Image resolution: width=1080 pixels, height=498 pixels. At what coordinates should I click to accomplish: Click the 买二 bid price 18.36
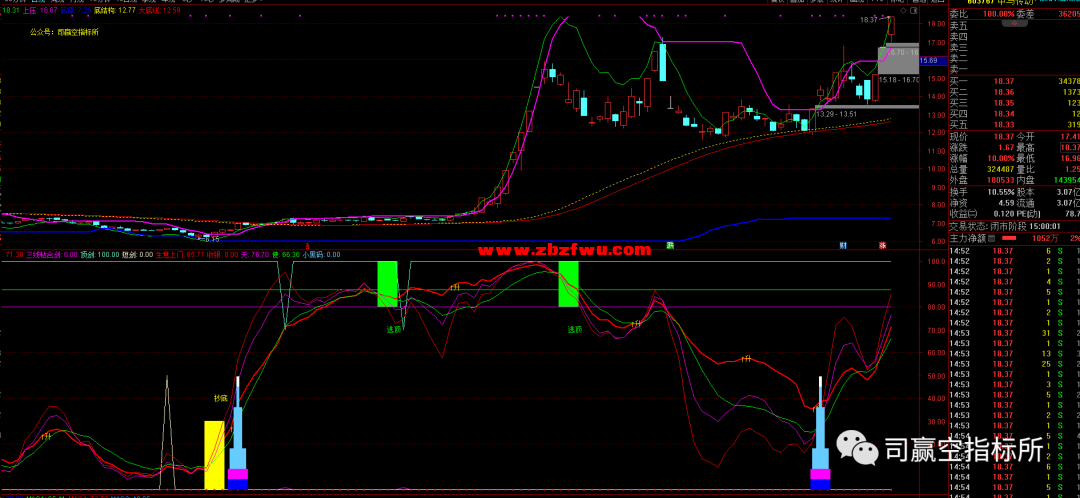[1002, 92]
